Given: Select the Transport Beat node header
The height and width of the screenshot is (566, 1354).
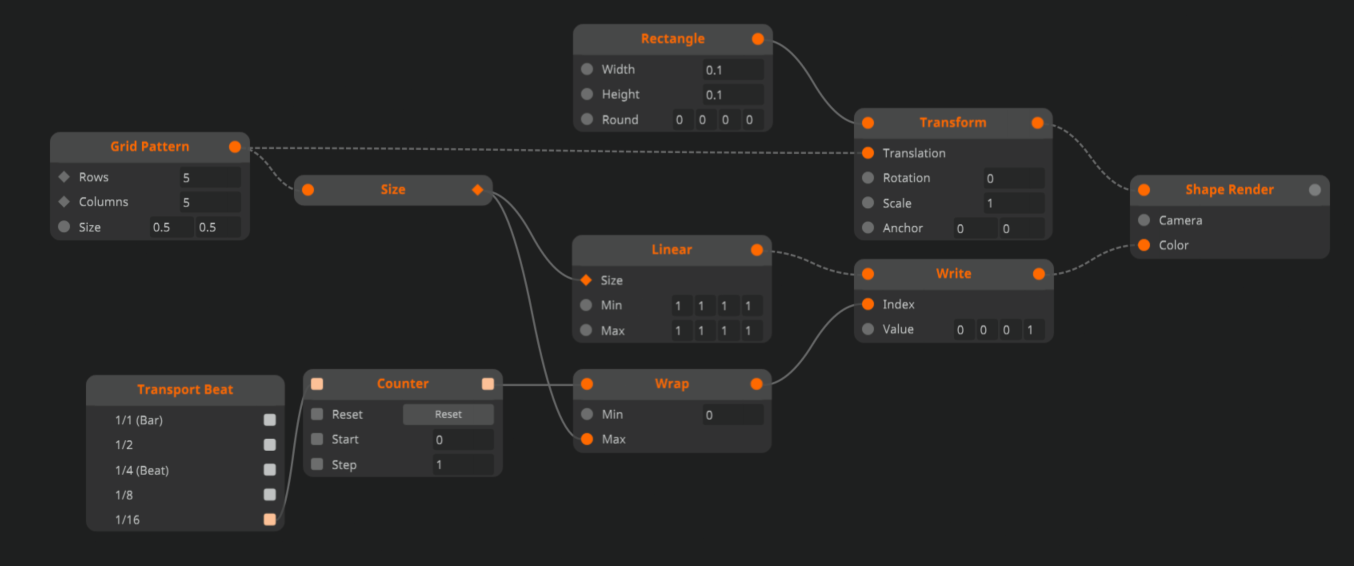Looking at the screenshot, I should point(184,390).
